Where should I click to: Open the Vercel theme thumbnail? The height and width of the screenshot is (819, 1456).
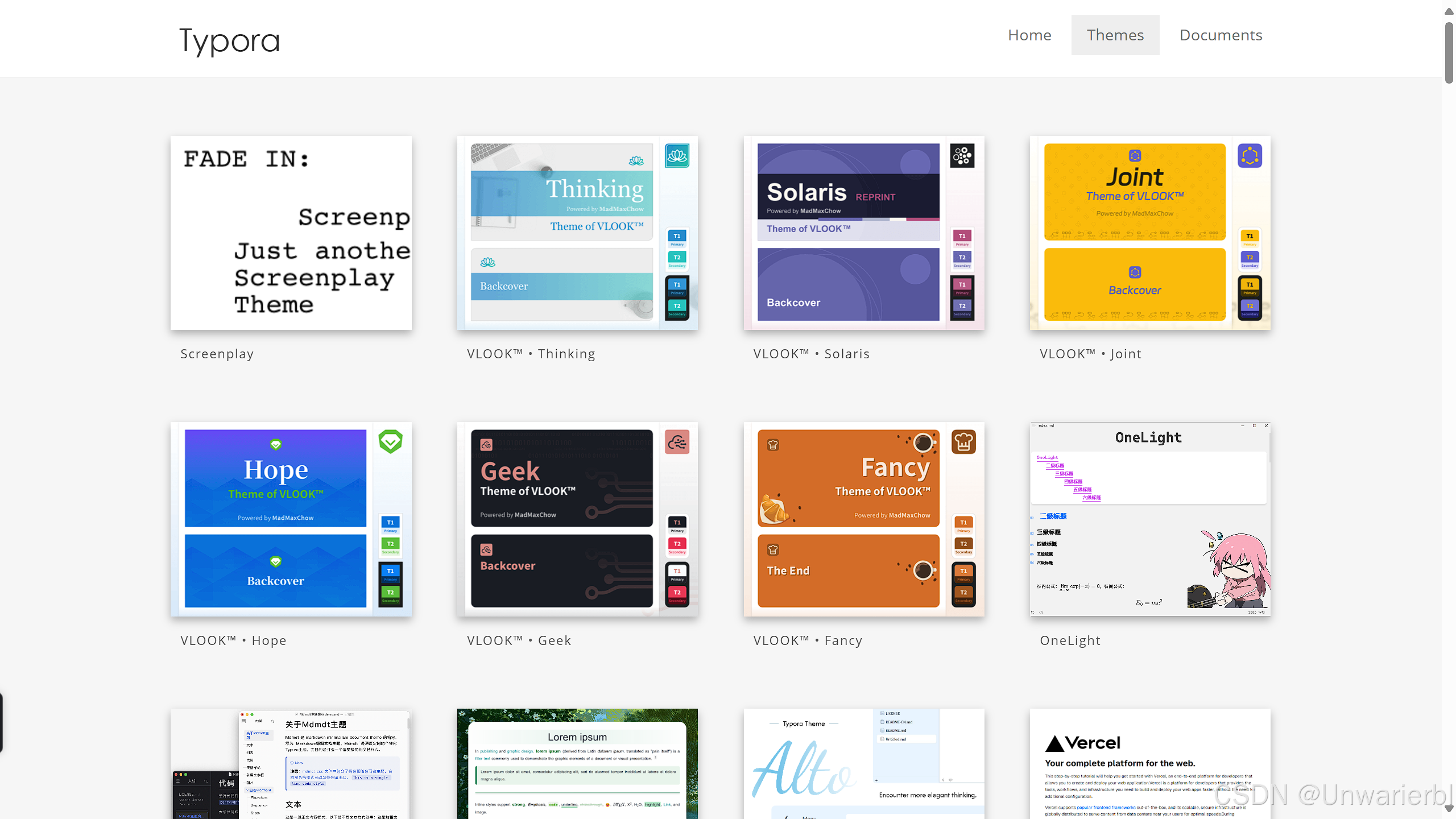tap(1149, 763)
